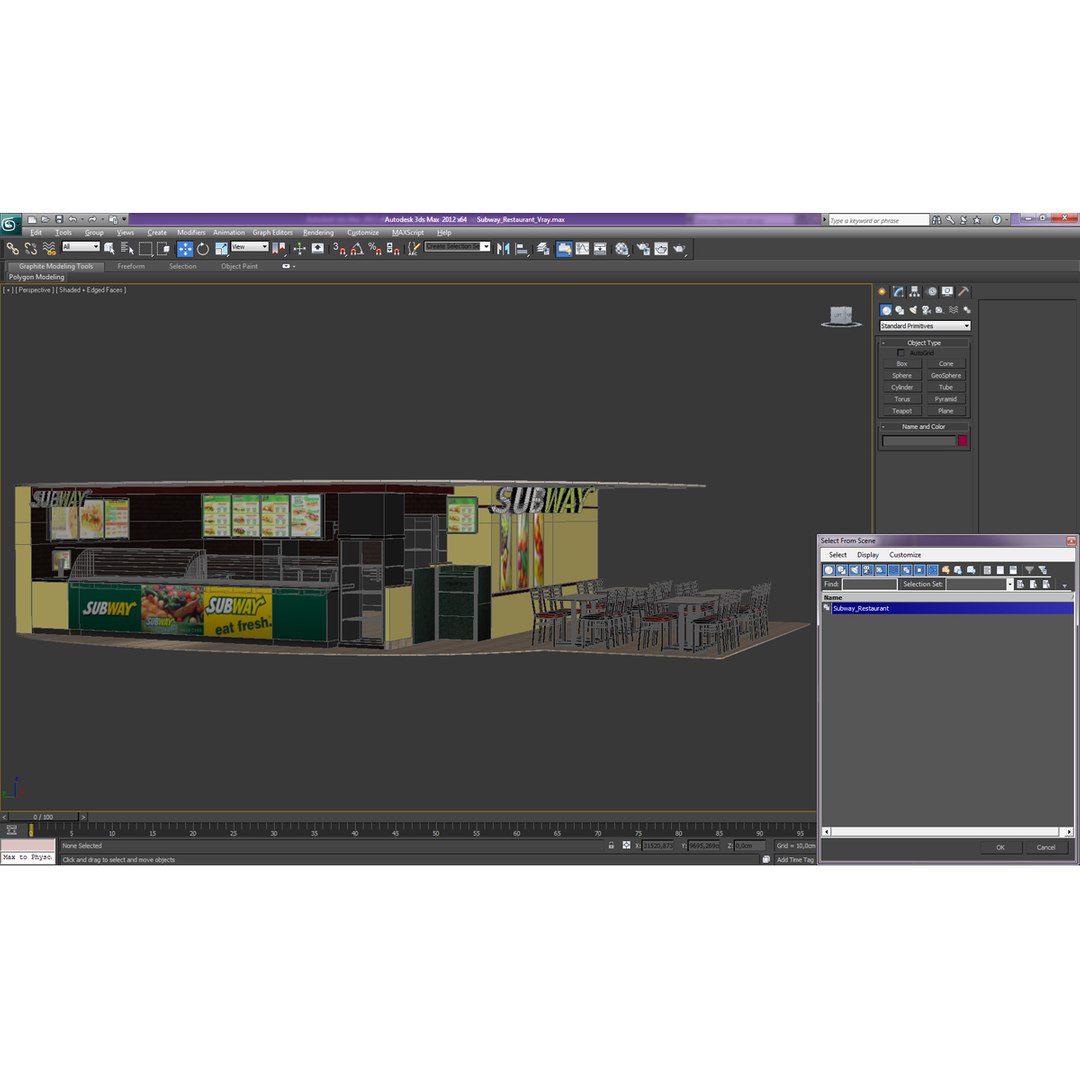Click the Mirror tool icon

coord(503,249)
